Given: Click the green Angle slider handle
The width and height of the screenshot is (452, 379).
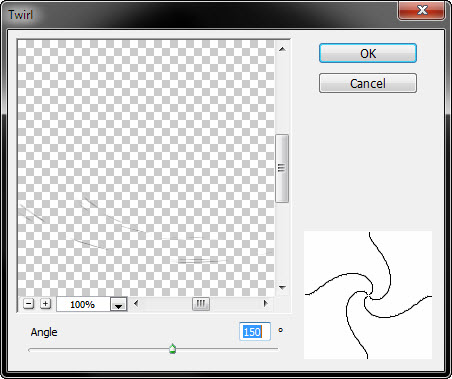Looking at the screenshot, I should [172, 349].
